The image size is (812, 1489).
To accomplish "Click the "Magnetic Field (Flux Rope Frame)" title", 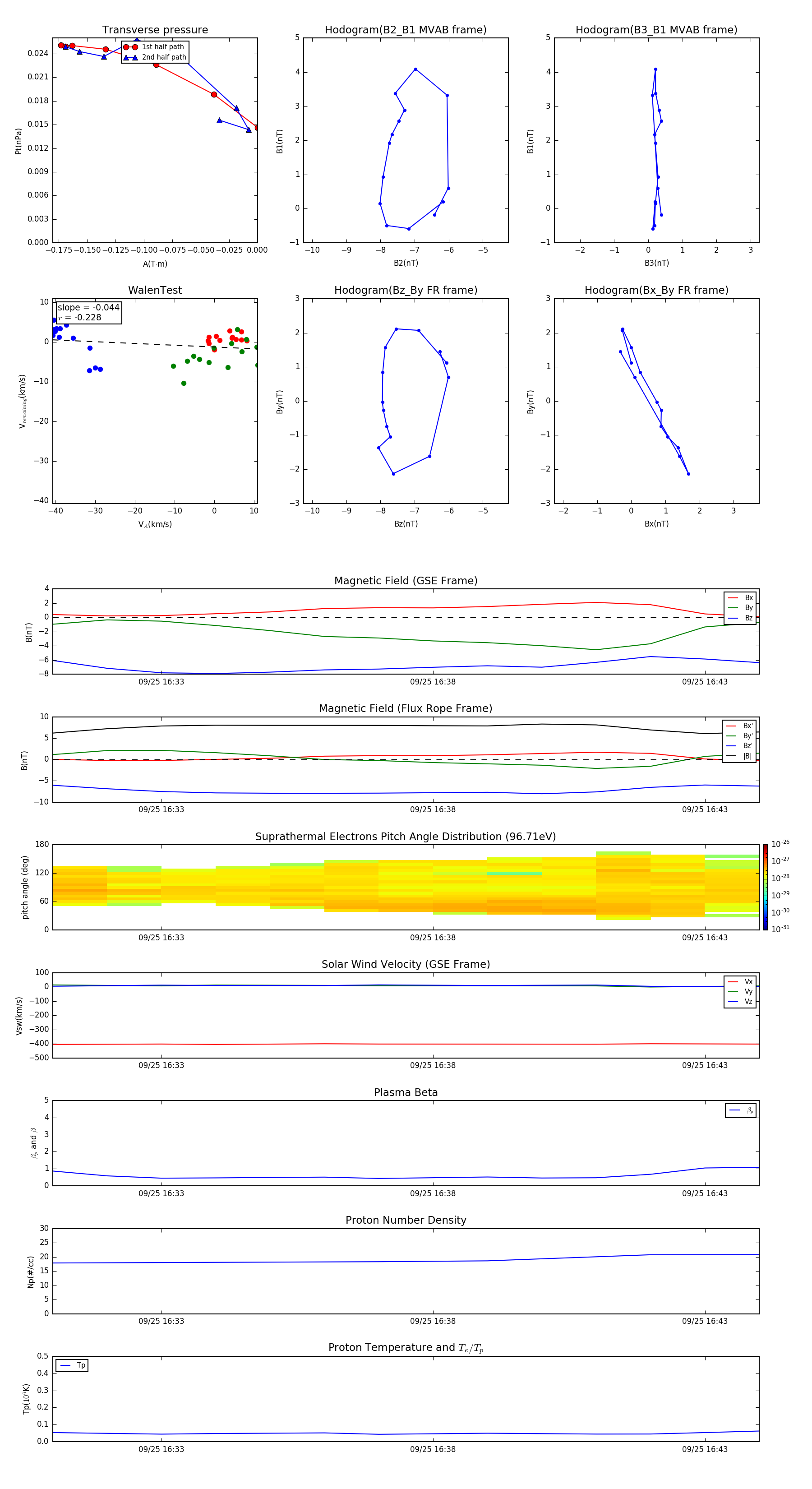I will (406, 709).
